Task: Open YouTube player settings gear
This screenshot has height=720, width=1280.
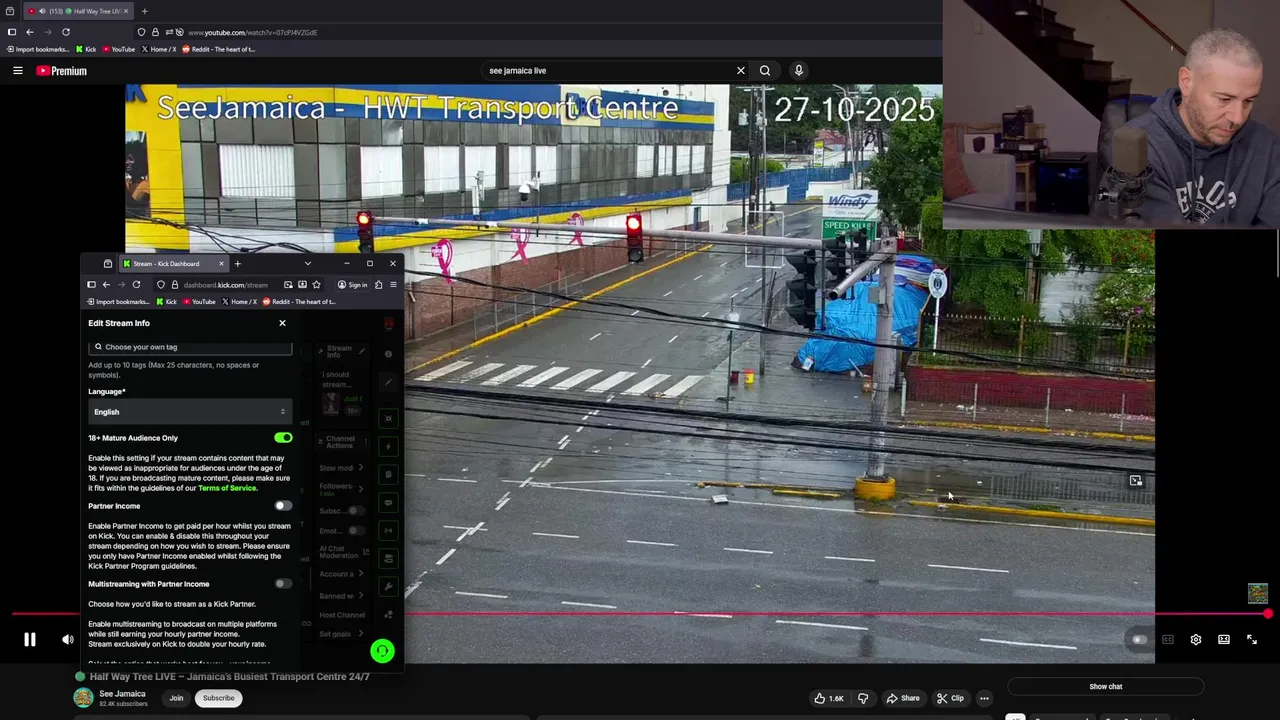Action: point(1196,640)
